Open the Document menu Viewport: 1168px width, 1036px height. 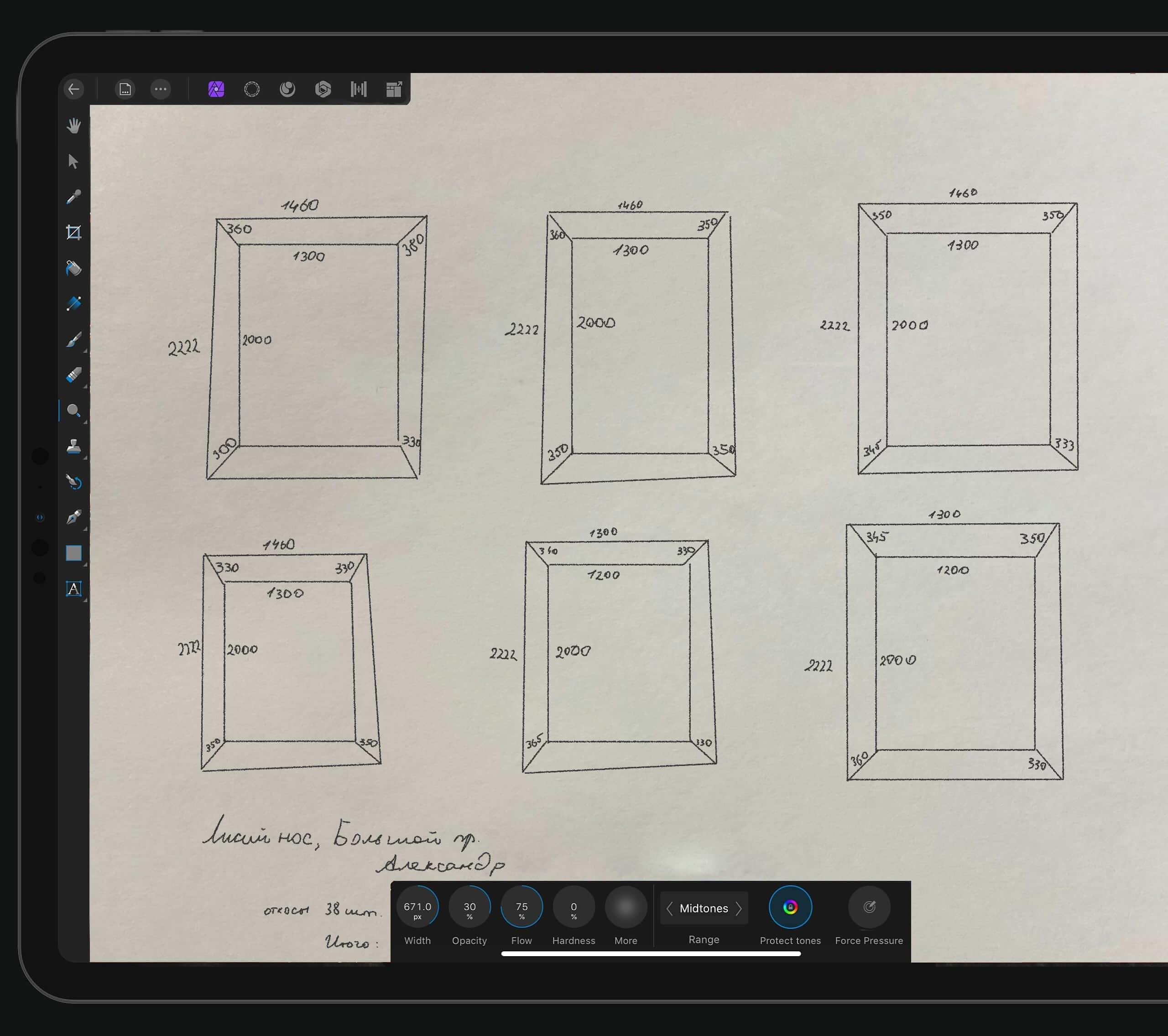(125, 89)
